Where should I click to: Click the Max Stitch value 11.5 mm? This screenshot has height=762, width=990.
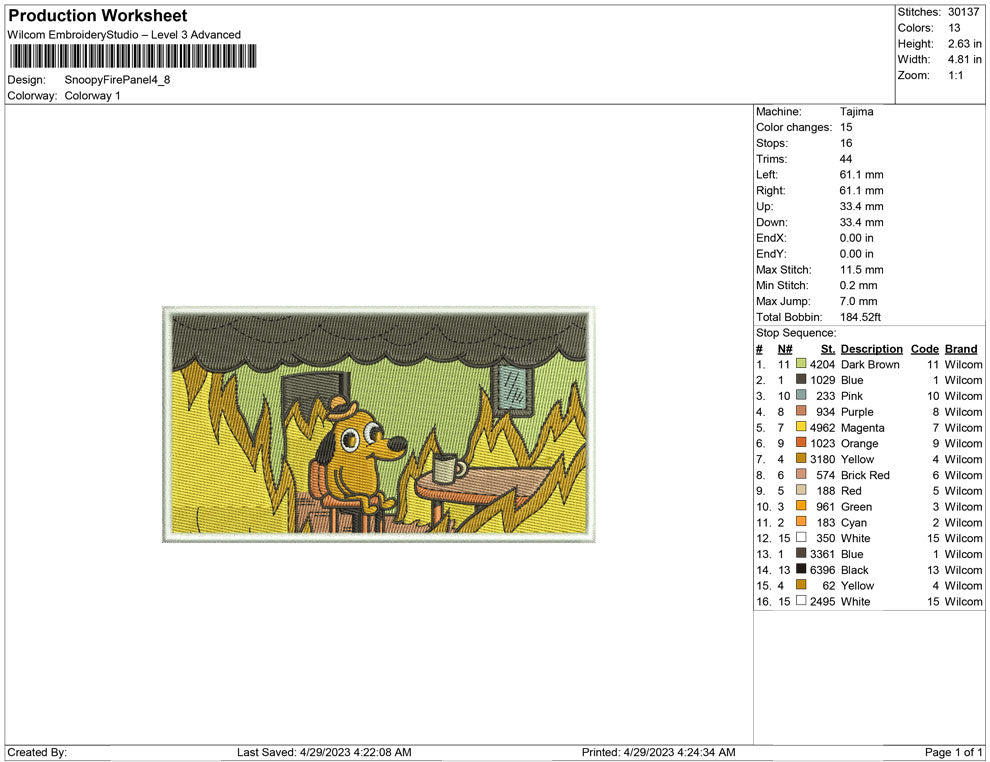pos(861,270)
